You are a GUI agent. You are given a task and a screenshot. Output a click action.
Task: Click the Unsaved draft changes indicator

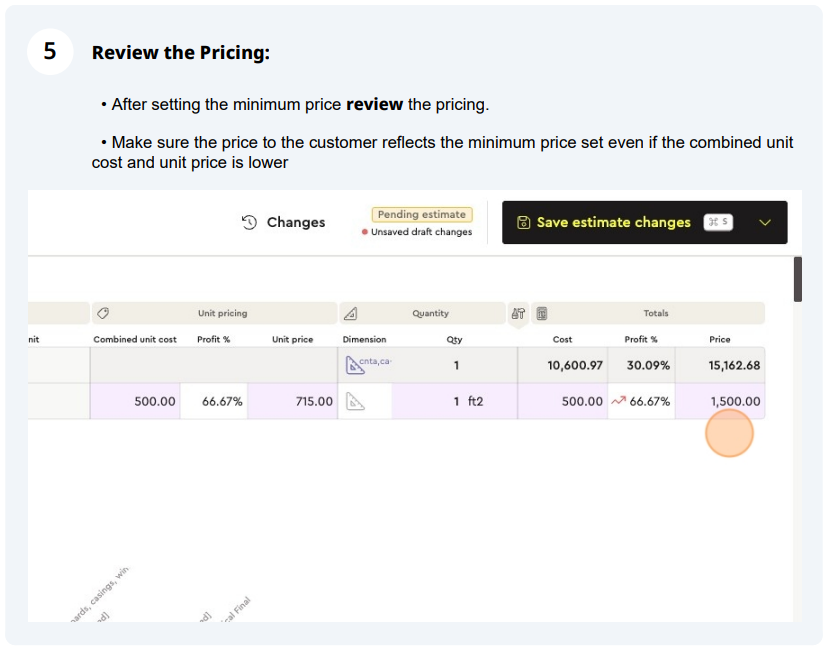click(x=417, y=232)
